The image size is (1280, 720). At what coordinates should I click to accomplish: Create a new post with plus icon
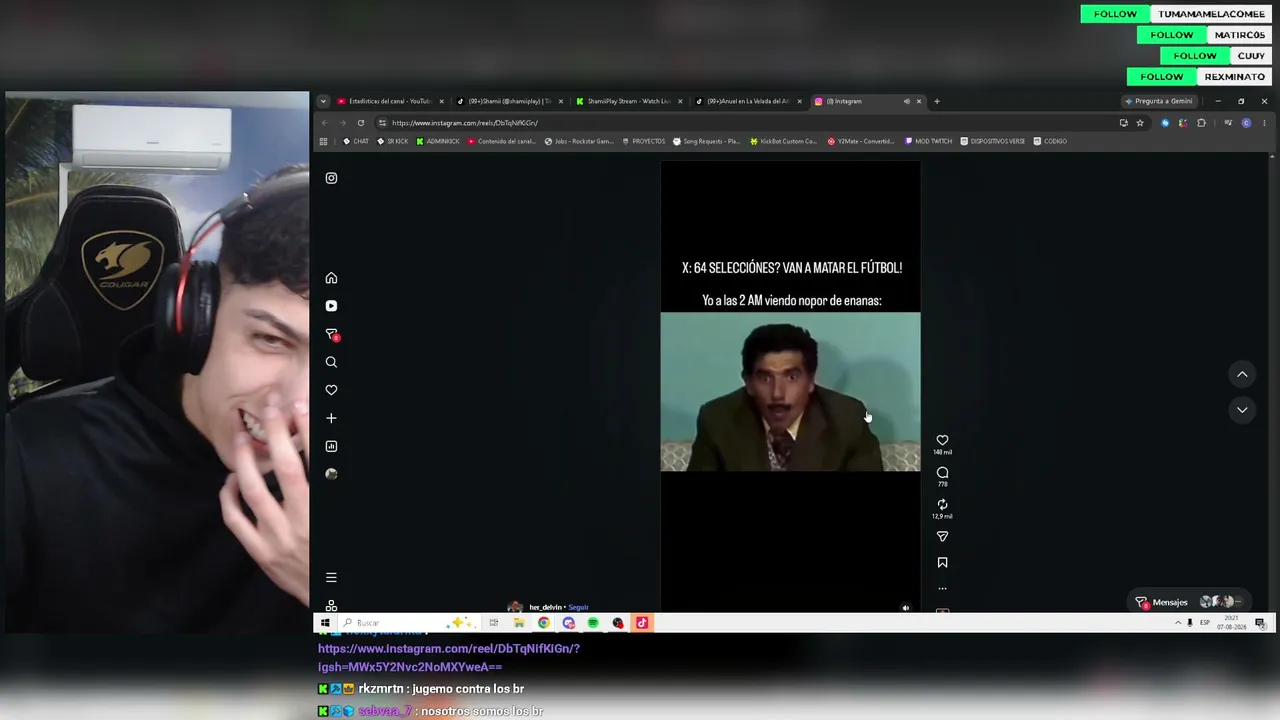point(331,418)
